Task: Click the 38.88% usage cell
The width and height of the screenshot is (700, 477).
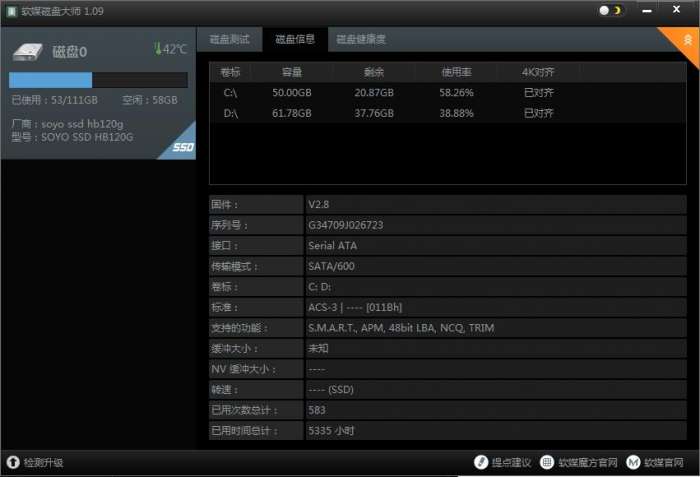Action: (x=456, y=113)
